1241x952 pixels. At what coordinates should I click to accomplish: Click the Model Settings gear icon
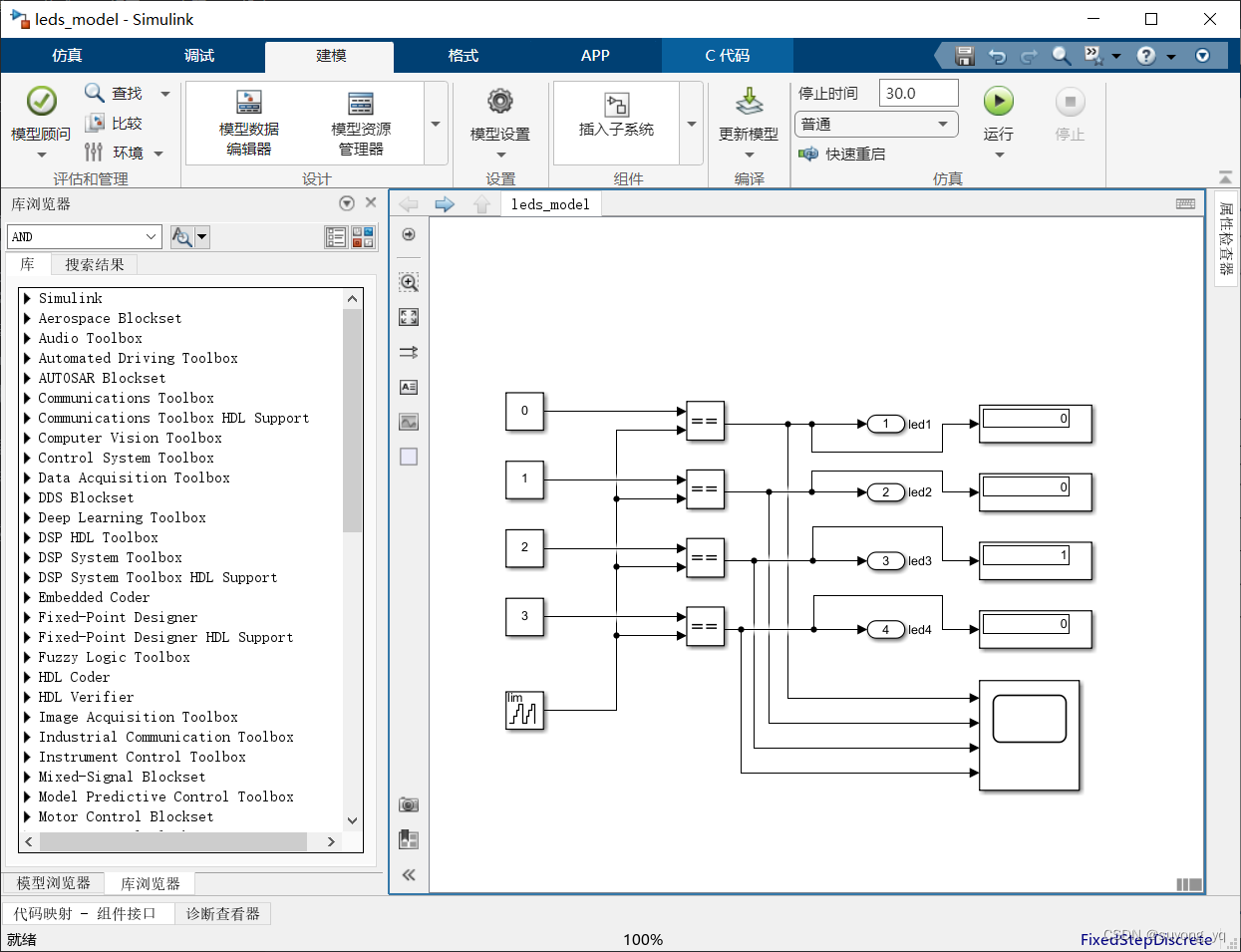pyautogui.click(x=499, y=102)
